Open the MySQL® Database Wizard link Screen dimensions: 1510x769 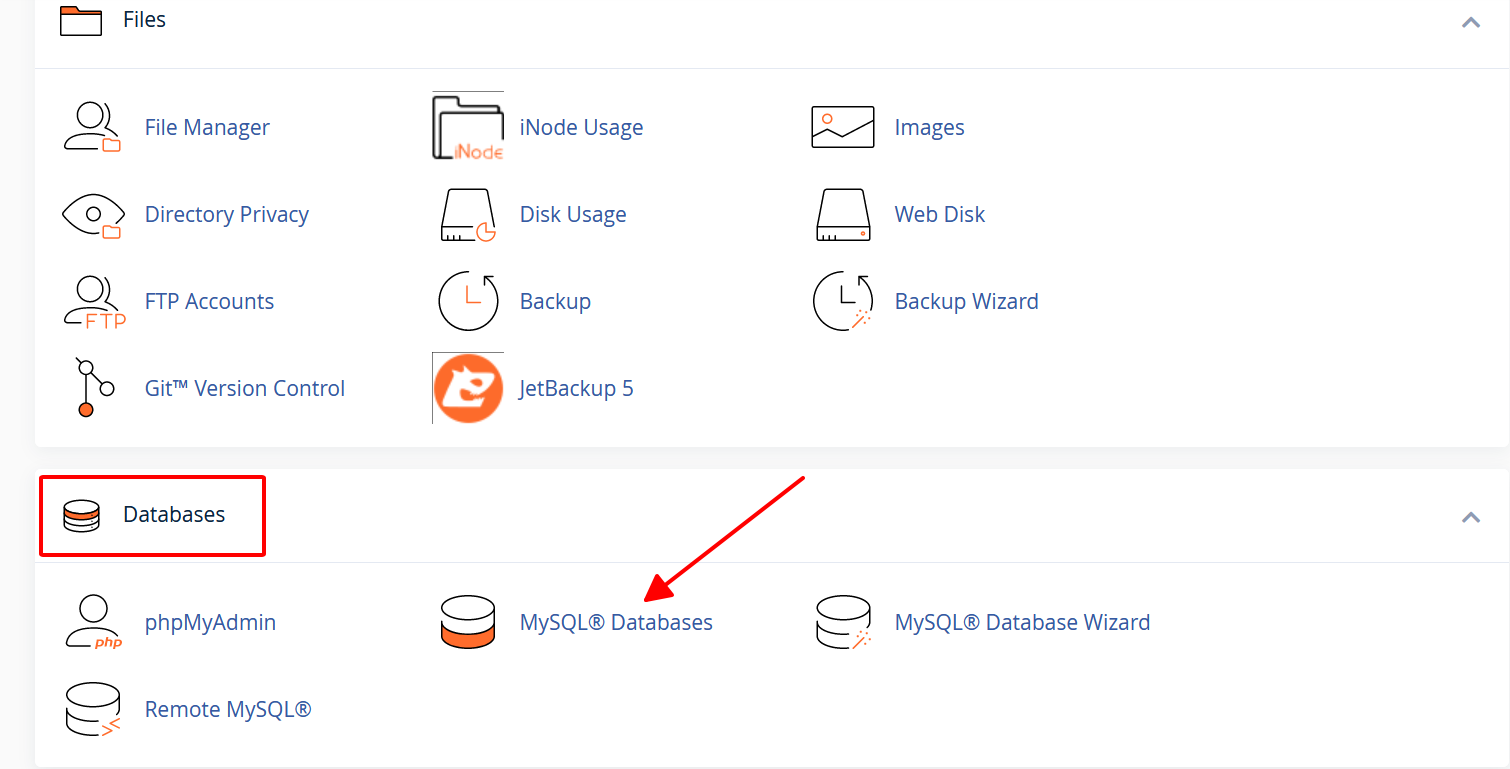click(1022, 622)
